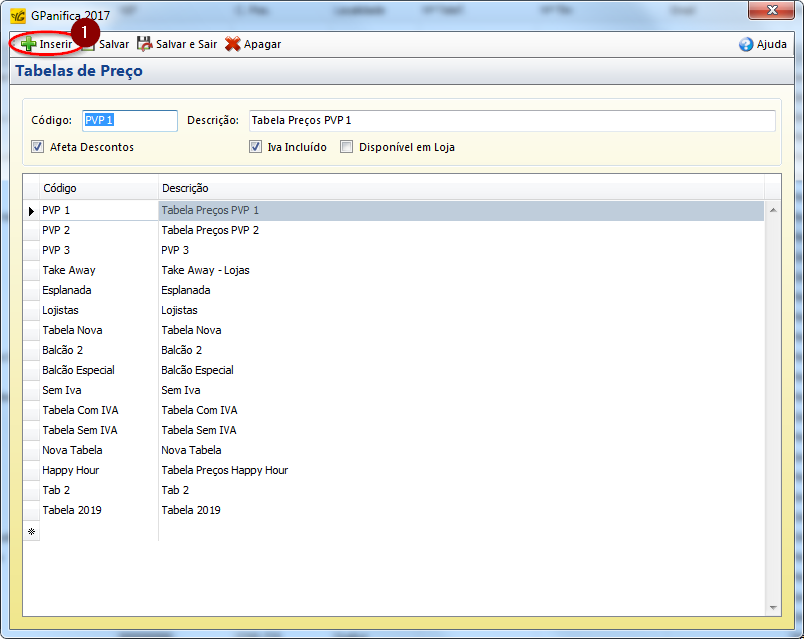Select the Happy Hour table row
Image resolution: width=804 pixels, height=639 pixels.
pyautogui.click(x=70, y=470)
